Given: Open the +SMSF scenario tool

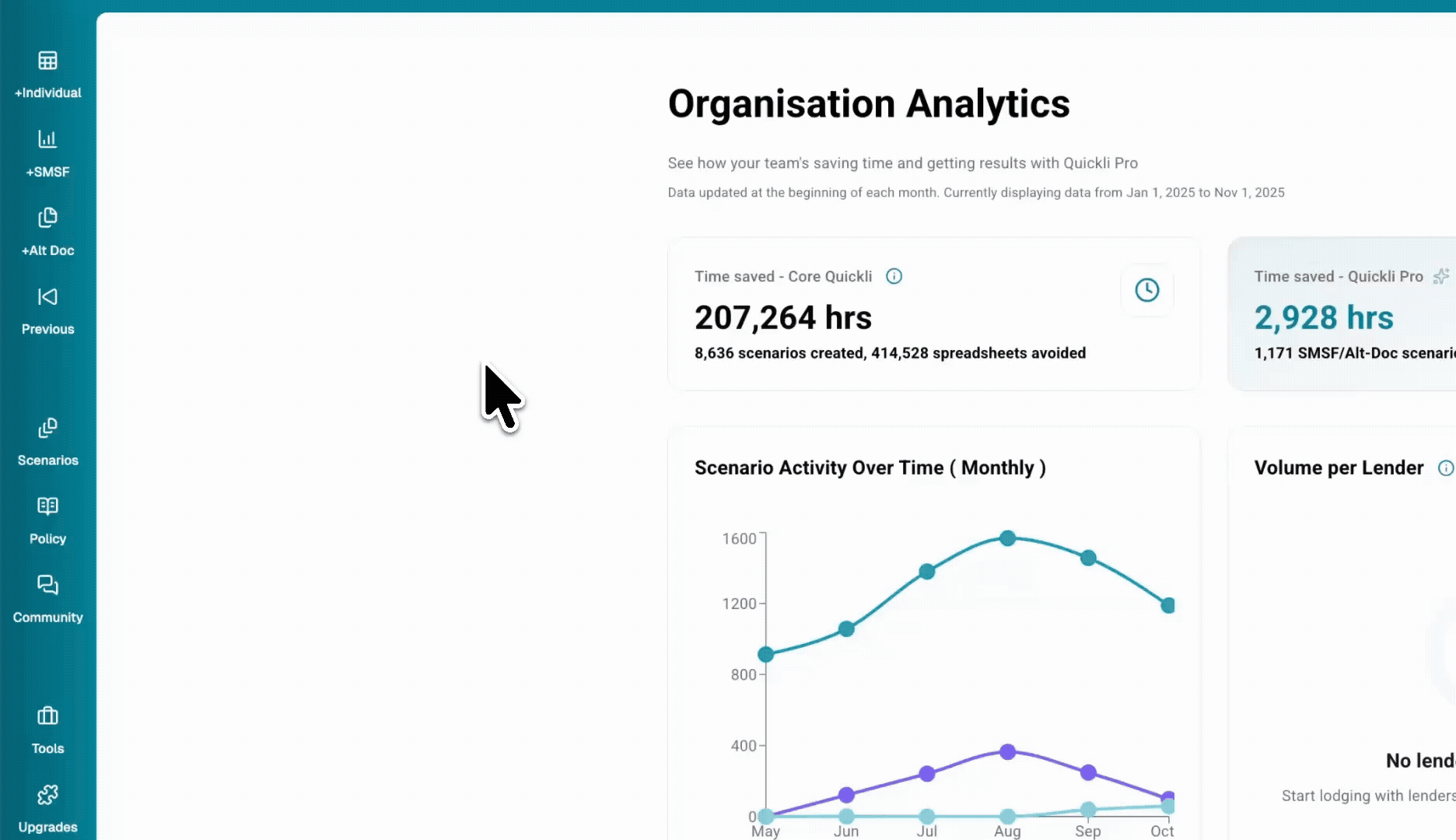Looking at the screenshot, I should [47, 153].
